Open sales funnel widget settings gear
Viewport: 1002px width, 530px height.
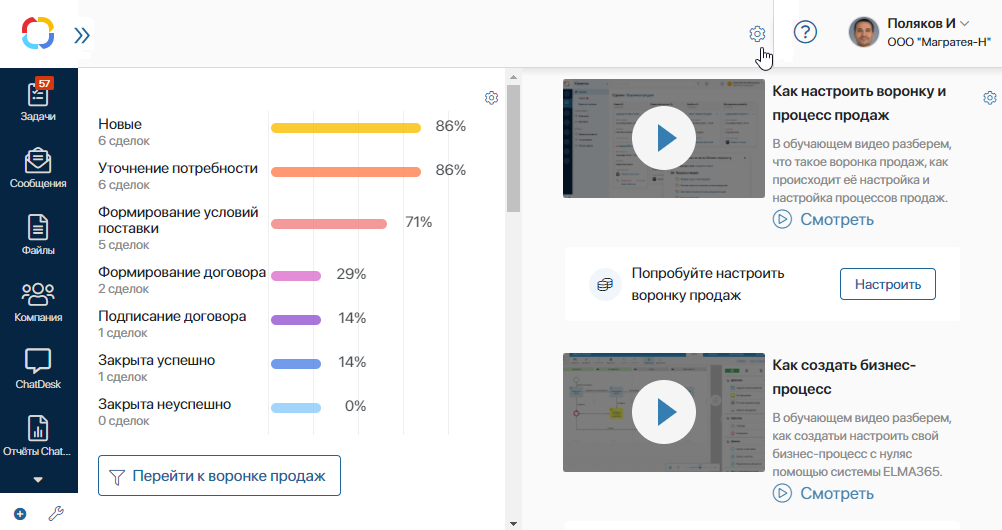tap(491, 98)
